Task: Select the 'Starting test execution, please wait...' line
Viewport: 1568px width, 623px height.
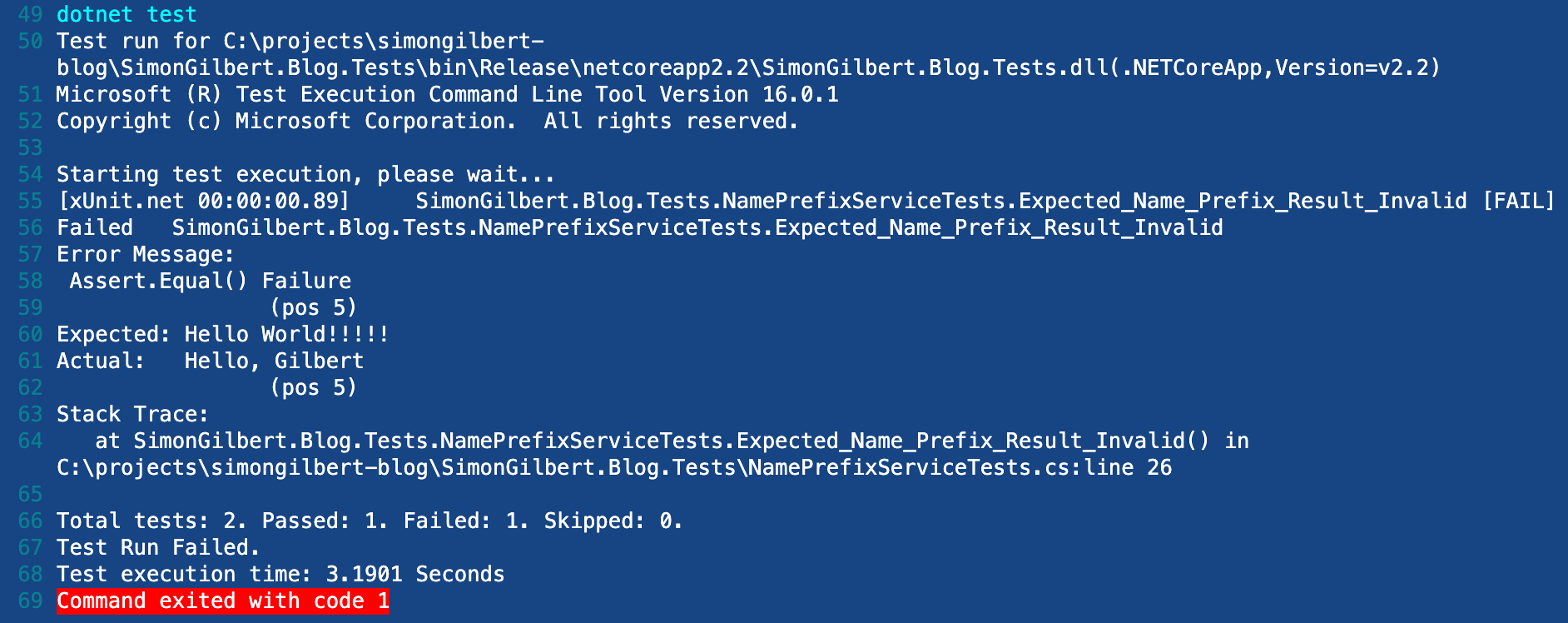Action: coord(305,174)
